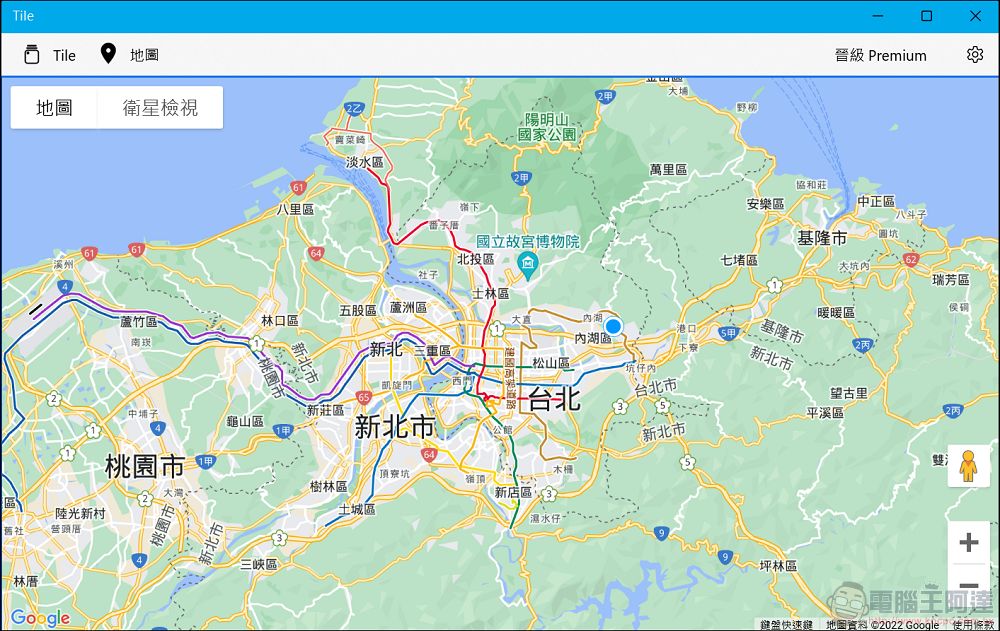Image resolution: width=1000 pixels, height=631 pixels.
Task: Click the 平溪區 district label
Action: tap(825, 413)
